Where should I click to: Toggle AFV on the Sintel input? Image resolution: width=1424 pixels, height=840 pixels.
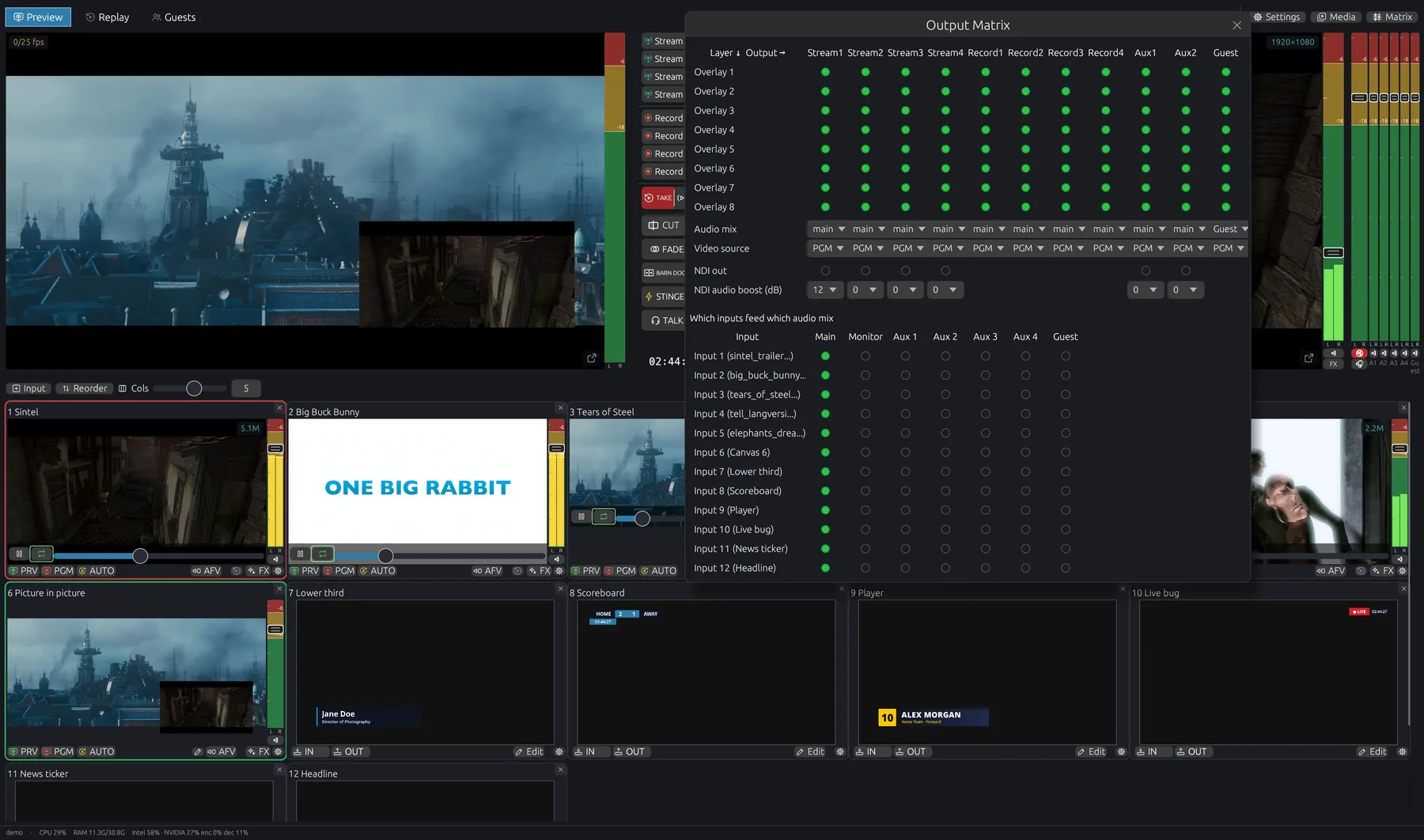tap(206, 571)
